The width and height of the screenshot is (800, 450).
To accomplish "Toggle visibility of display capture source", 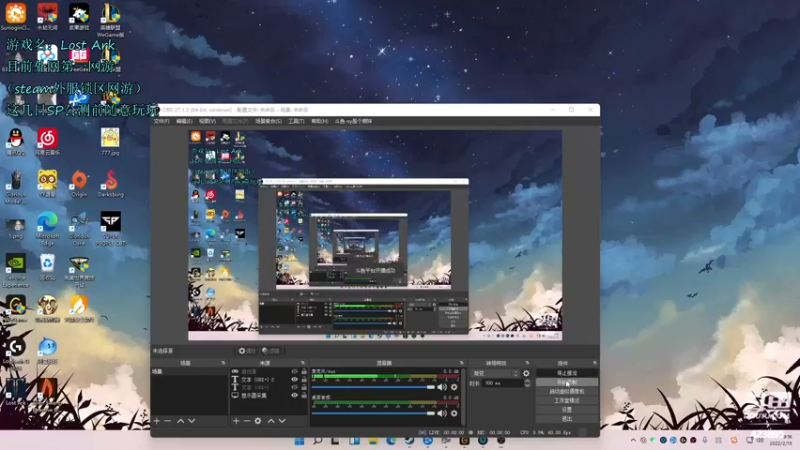I will point(294,395).
